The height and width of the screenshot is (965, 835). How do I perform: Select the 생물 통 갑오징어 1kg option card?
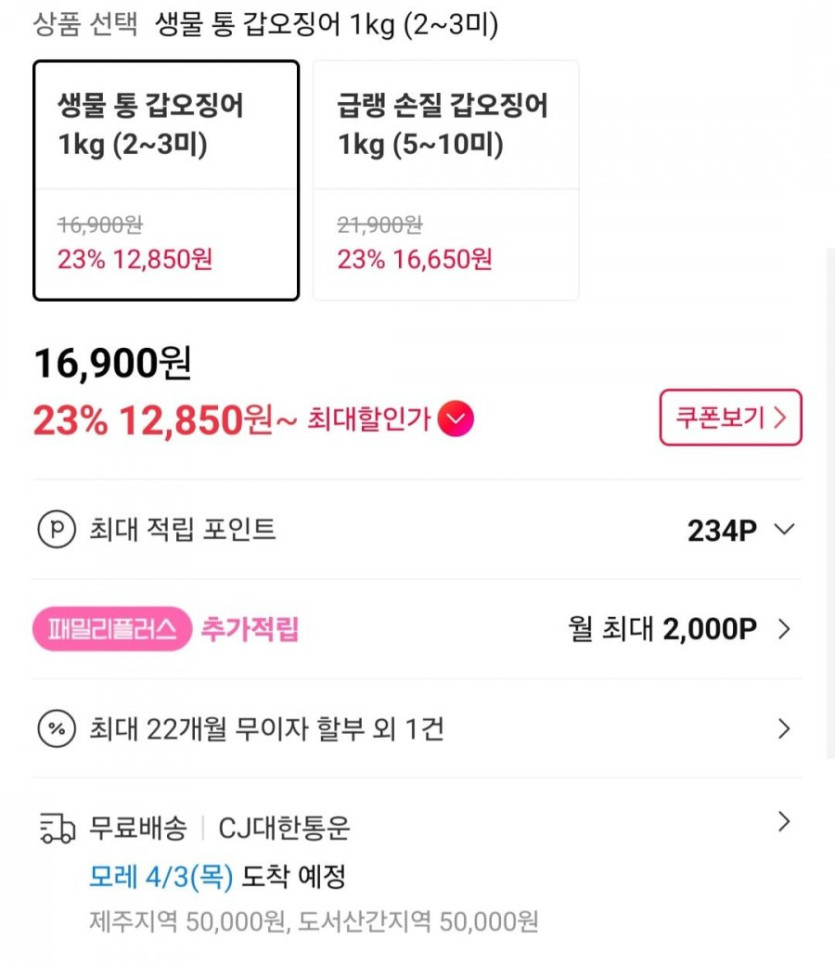point(166,180)
